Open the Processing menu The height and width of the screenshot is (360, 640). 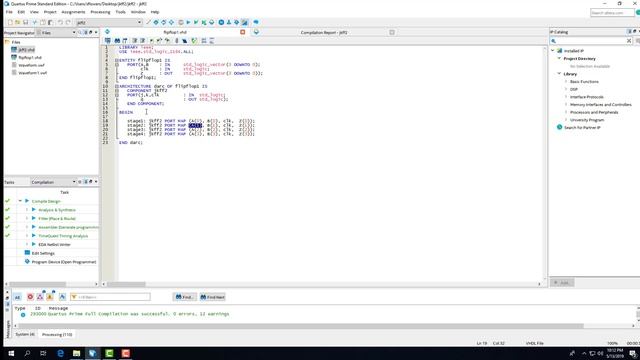[100, 12]
